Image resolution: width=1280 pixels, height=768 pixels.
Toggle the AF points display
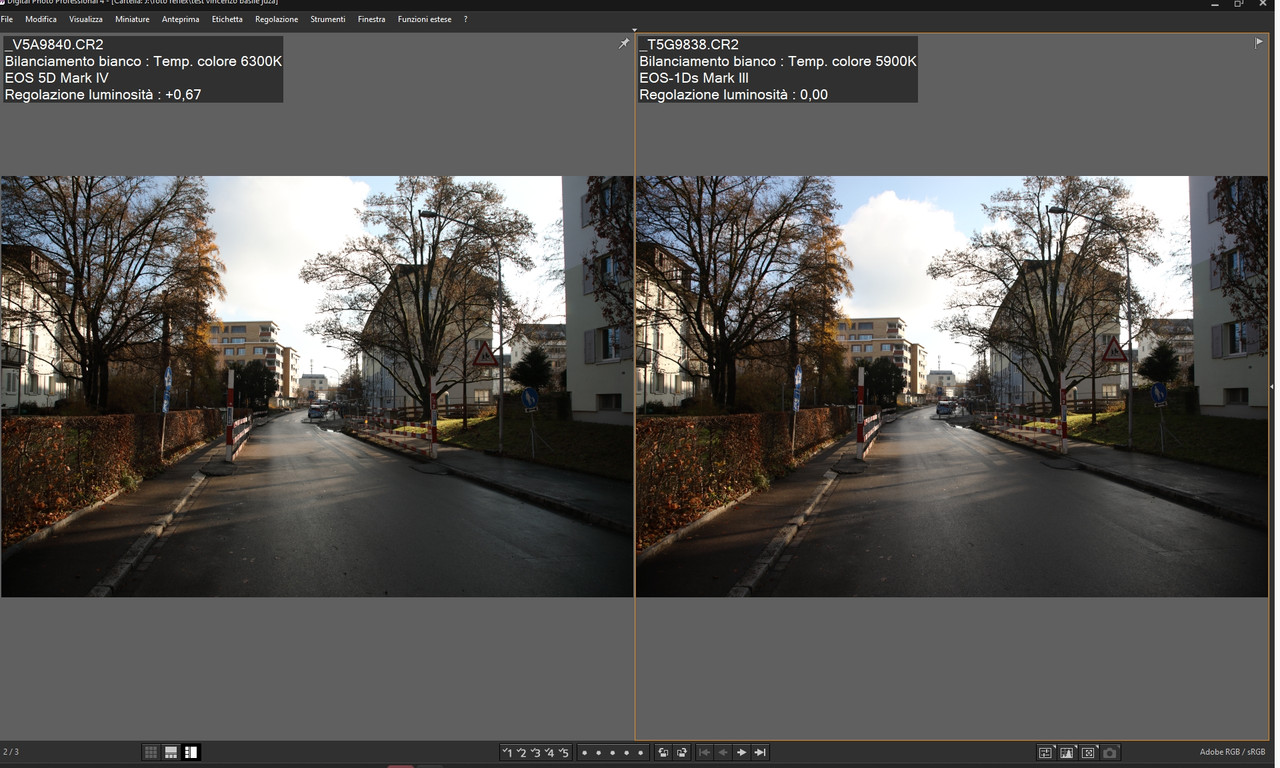[x=1088, y=752]
